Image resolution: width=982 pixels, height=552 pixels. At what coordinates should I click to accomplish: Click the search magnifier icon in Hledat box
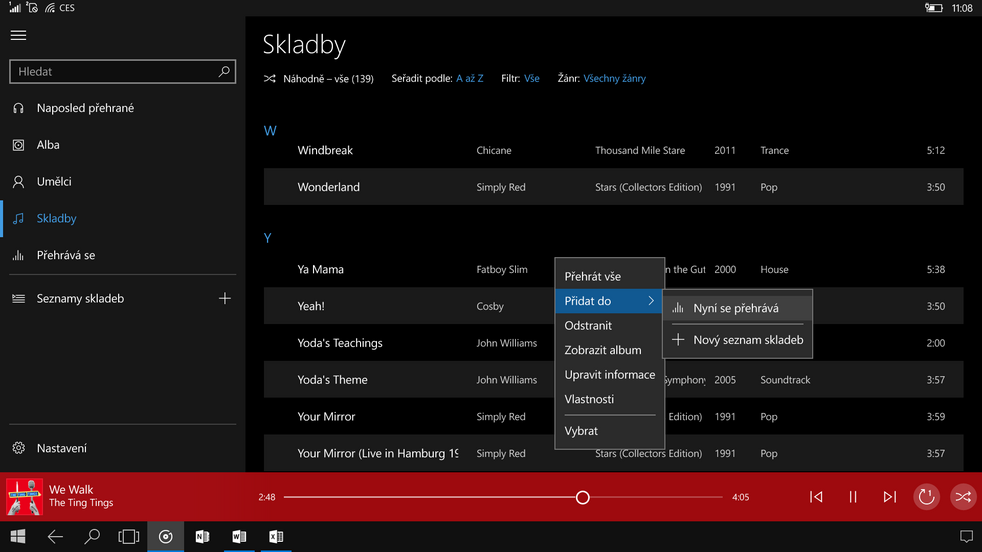pyautogui.click(x=224, y=72)
